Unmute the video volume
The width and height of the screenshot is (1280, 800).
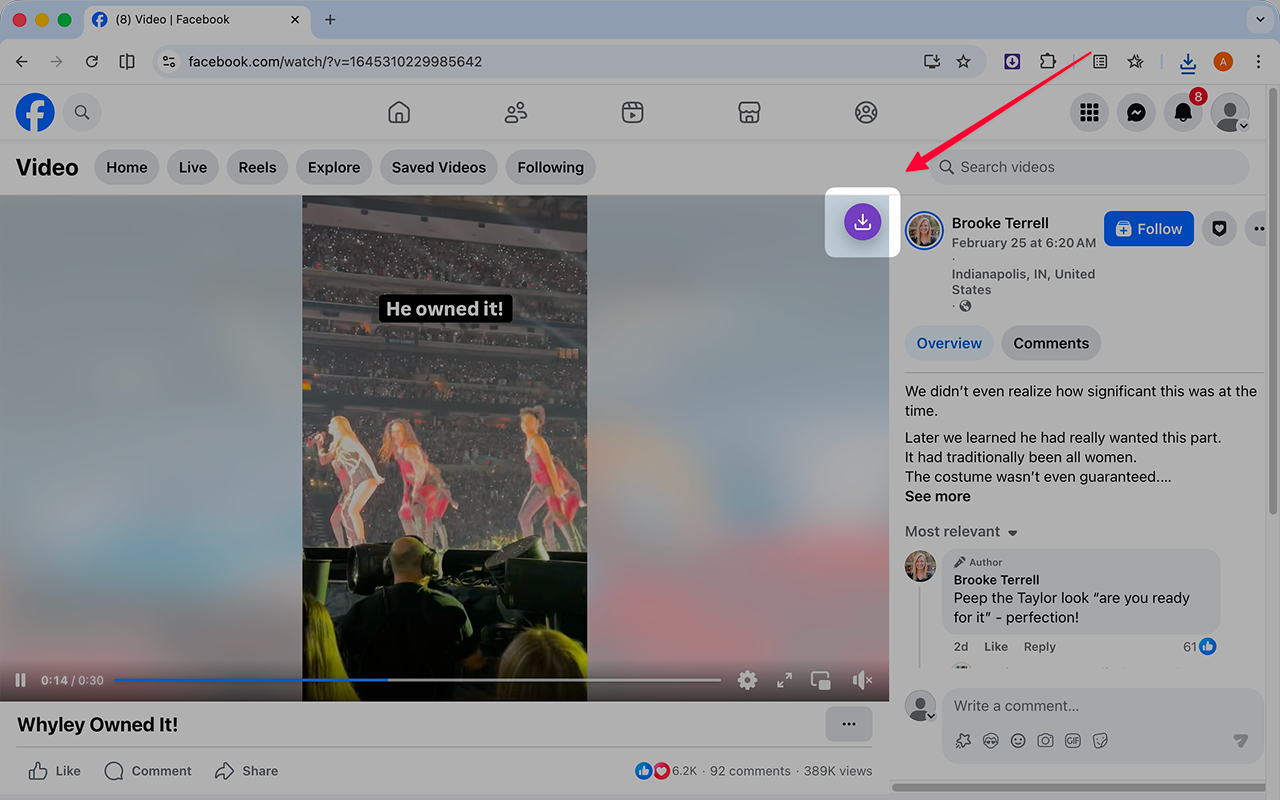[861, 680]
